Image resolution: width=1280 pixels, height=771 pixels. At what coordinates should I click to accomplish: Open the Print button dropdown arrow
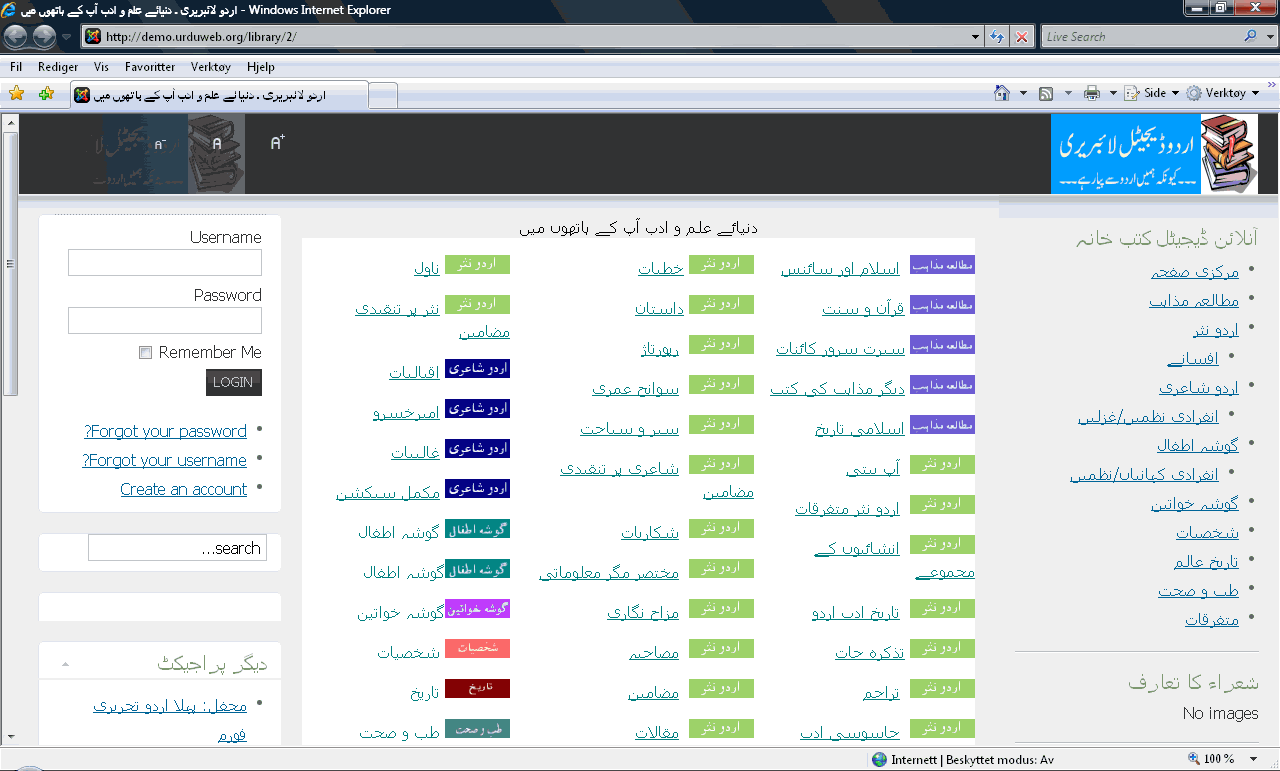click(1112, 93)
